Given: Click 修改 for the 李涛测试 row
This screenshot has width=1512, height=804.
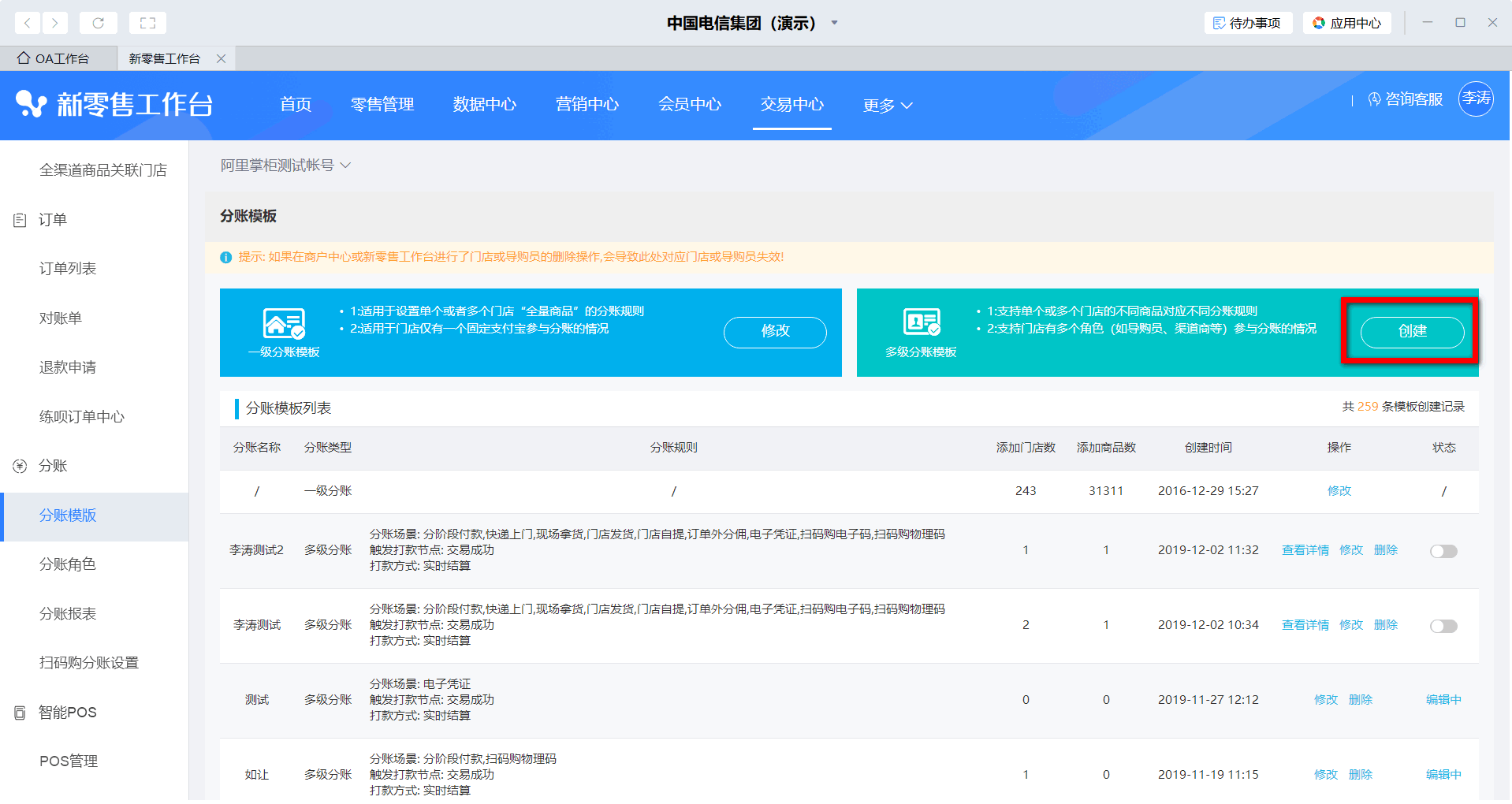Looking at the screenshot, I should (x=1351, y=625).
